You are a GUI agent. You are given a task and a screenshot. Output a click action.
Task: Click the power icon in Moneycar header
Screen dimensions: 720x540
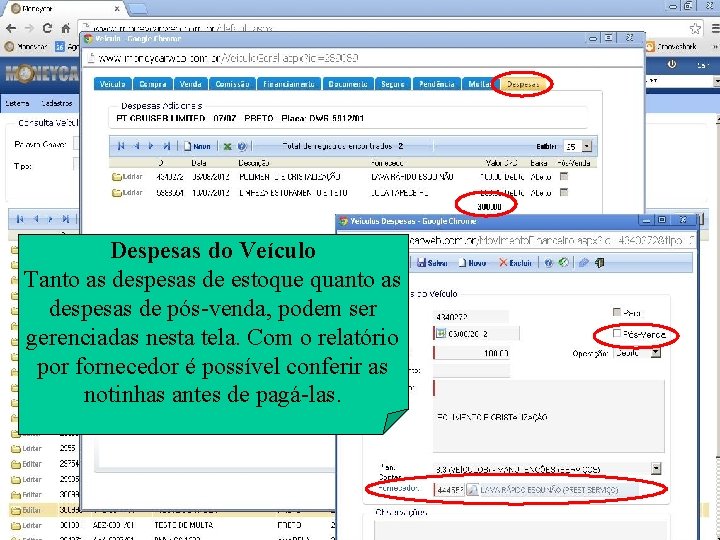click(671, 65)
